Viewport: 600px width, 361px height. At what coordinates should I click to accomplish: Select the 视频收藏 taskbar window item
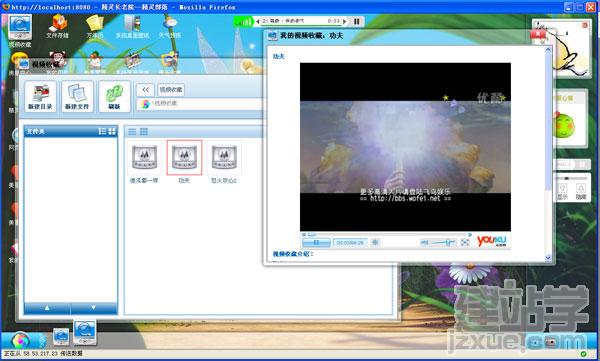point(85,333)
